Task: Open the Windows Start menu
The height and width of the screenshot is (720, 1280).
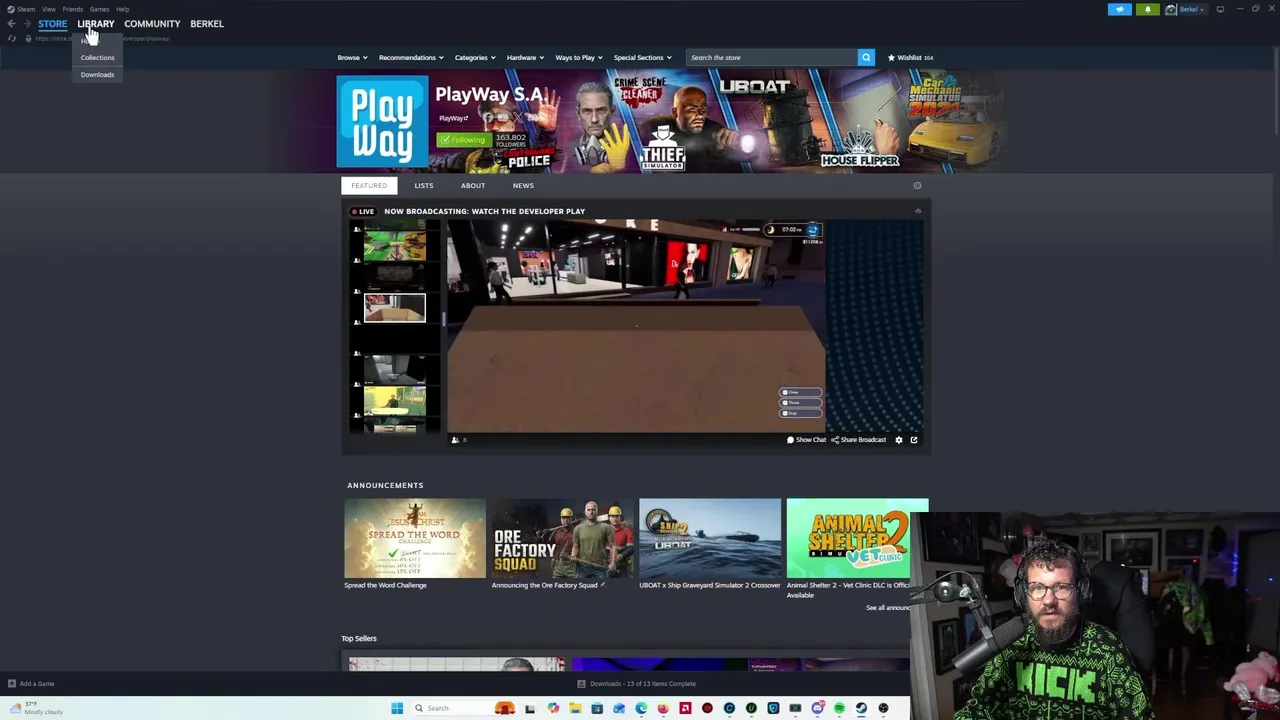Action: click(397, 708)
